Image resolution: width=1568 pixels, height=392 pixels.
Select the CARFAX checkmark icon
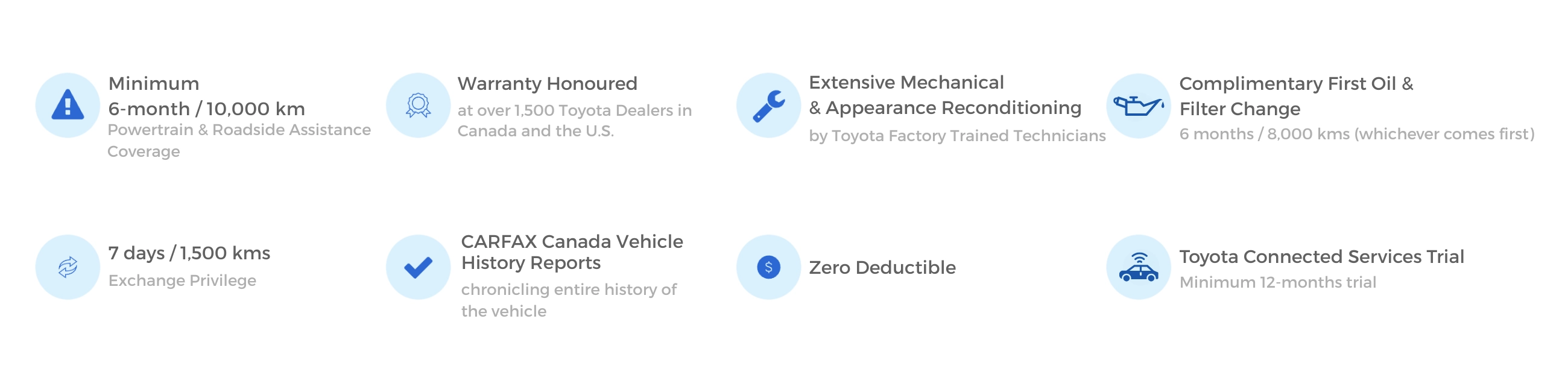(418, 267)
